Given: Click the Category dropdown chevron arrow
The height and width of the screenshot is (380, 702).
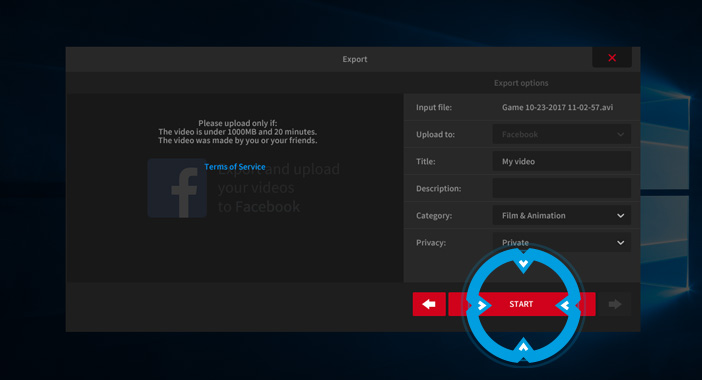Looking at the screenshot, I should pos(621,216).
